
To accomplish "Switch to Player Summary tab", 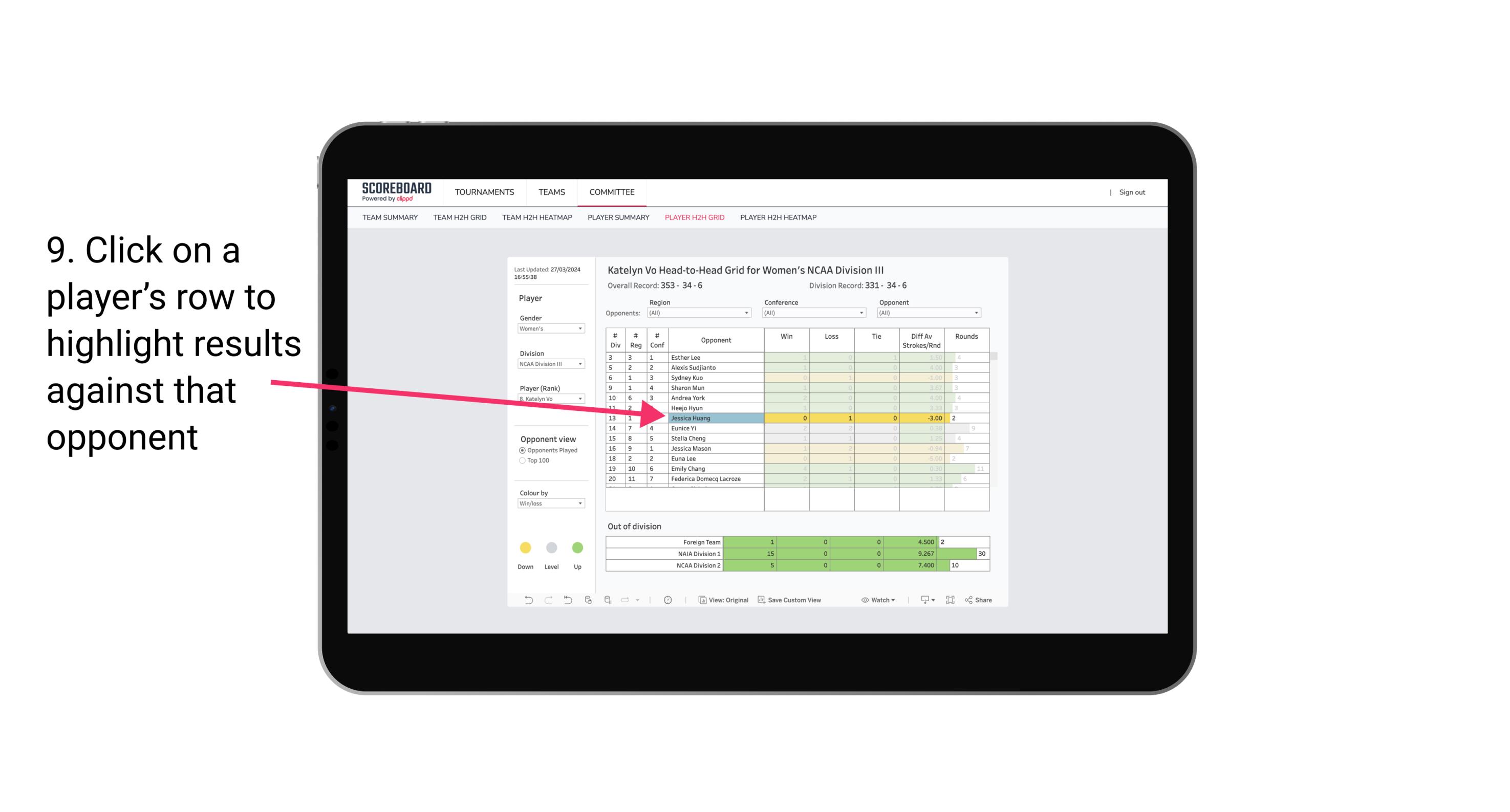I will 617,219.
